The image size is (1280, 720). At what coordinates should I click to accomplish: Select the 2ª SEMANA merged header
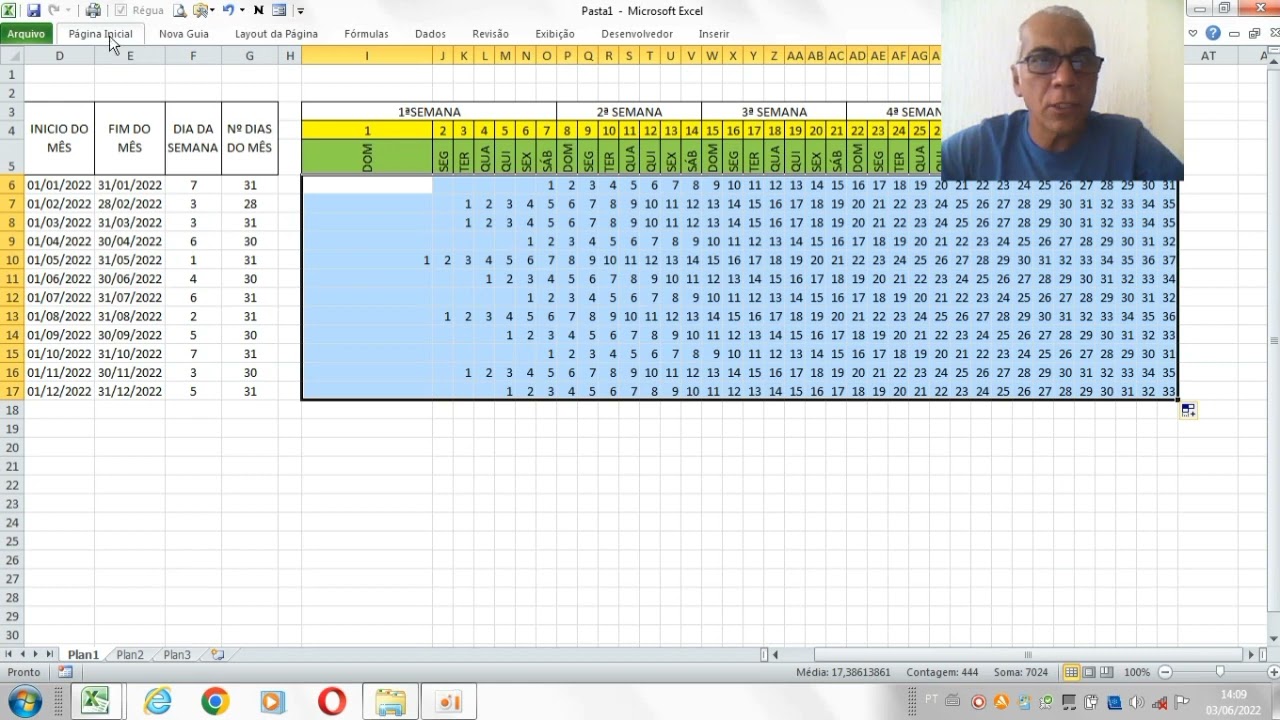(629, 112)
